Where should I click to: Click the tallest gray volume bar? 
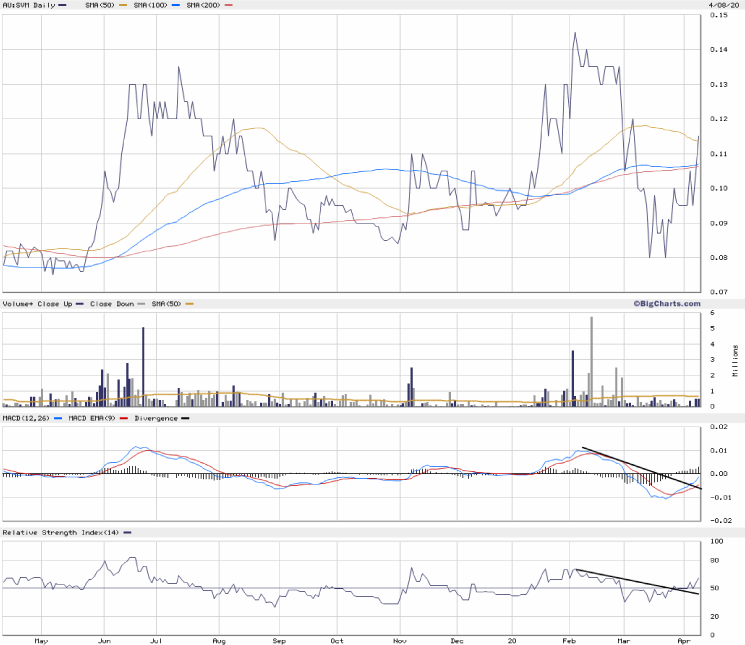coord(592,360)
